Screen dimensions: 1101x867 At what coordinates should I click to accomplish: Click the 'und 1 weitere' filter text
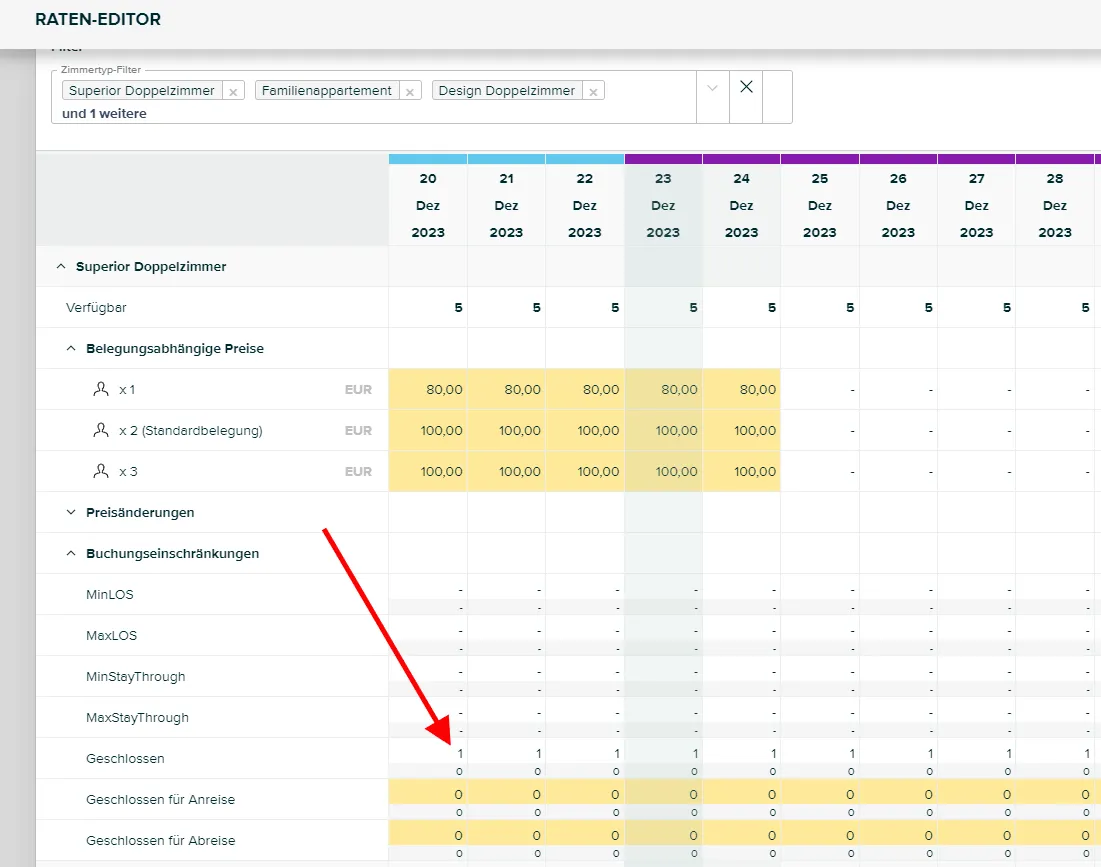coord(104,114)
